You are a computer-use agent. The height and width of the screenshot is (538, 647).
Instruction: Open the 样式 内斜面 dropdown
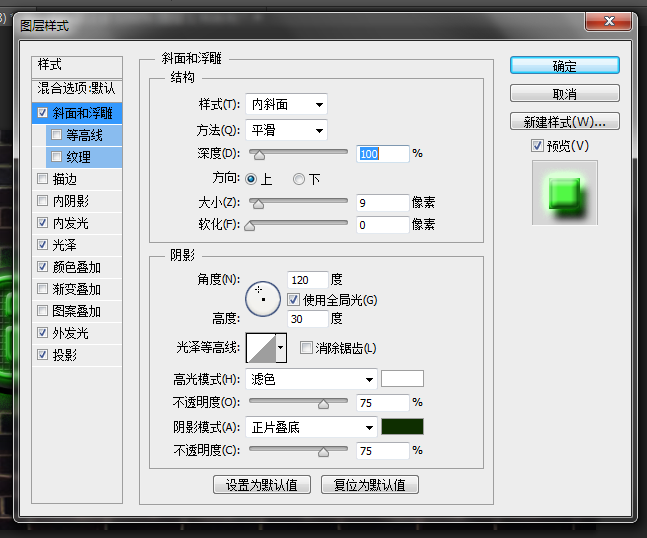[286, 104]
